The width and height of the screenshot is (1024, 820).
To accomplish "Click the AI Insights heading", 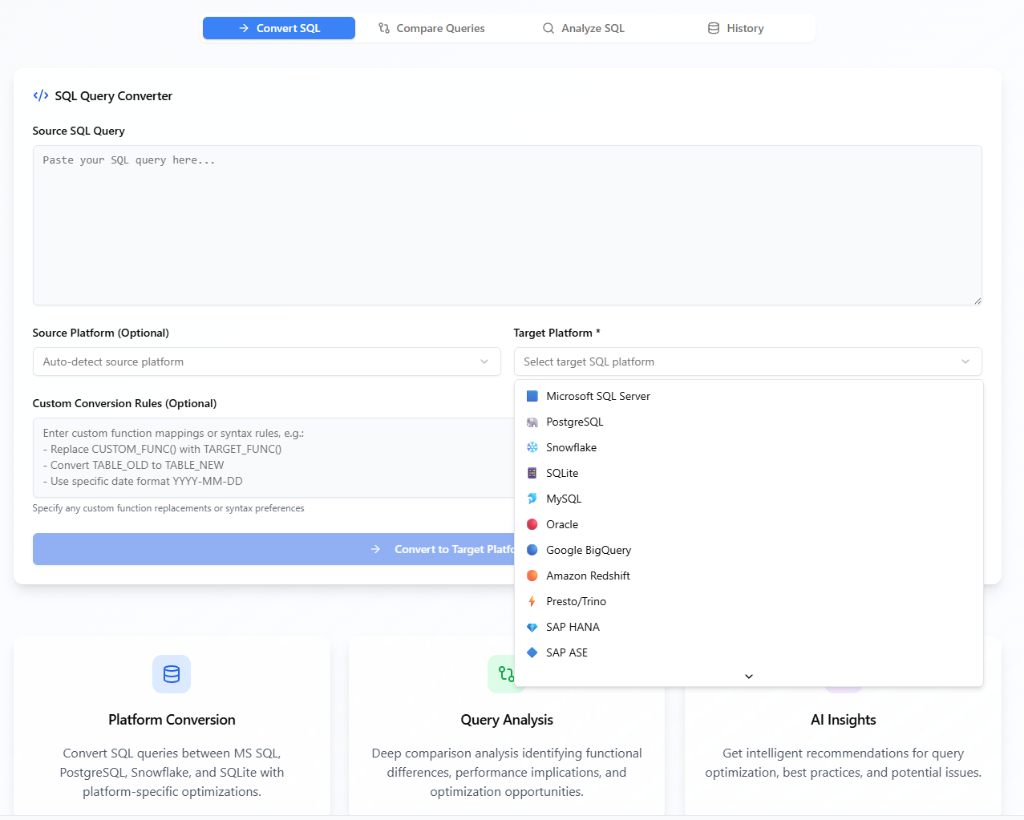I will [843, 719].
